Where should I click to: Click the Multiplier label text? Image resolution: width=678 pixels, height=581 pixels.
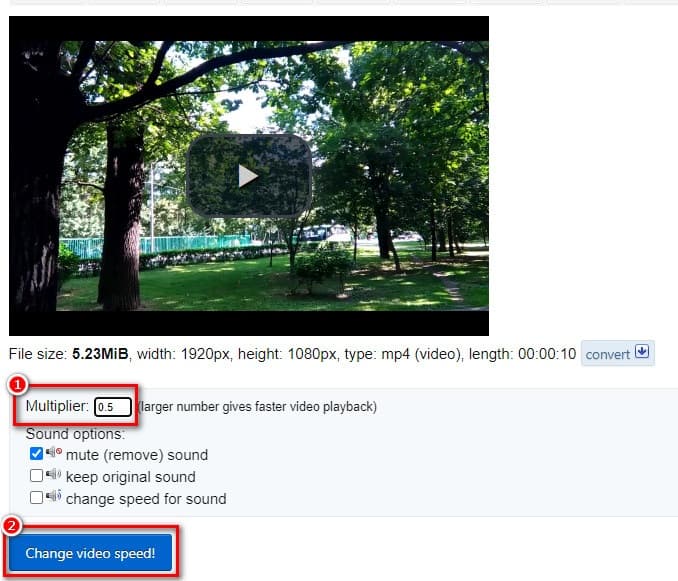coord(57,406)
